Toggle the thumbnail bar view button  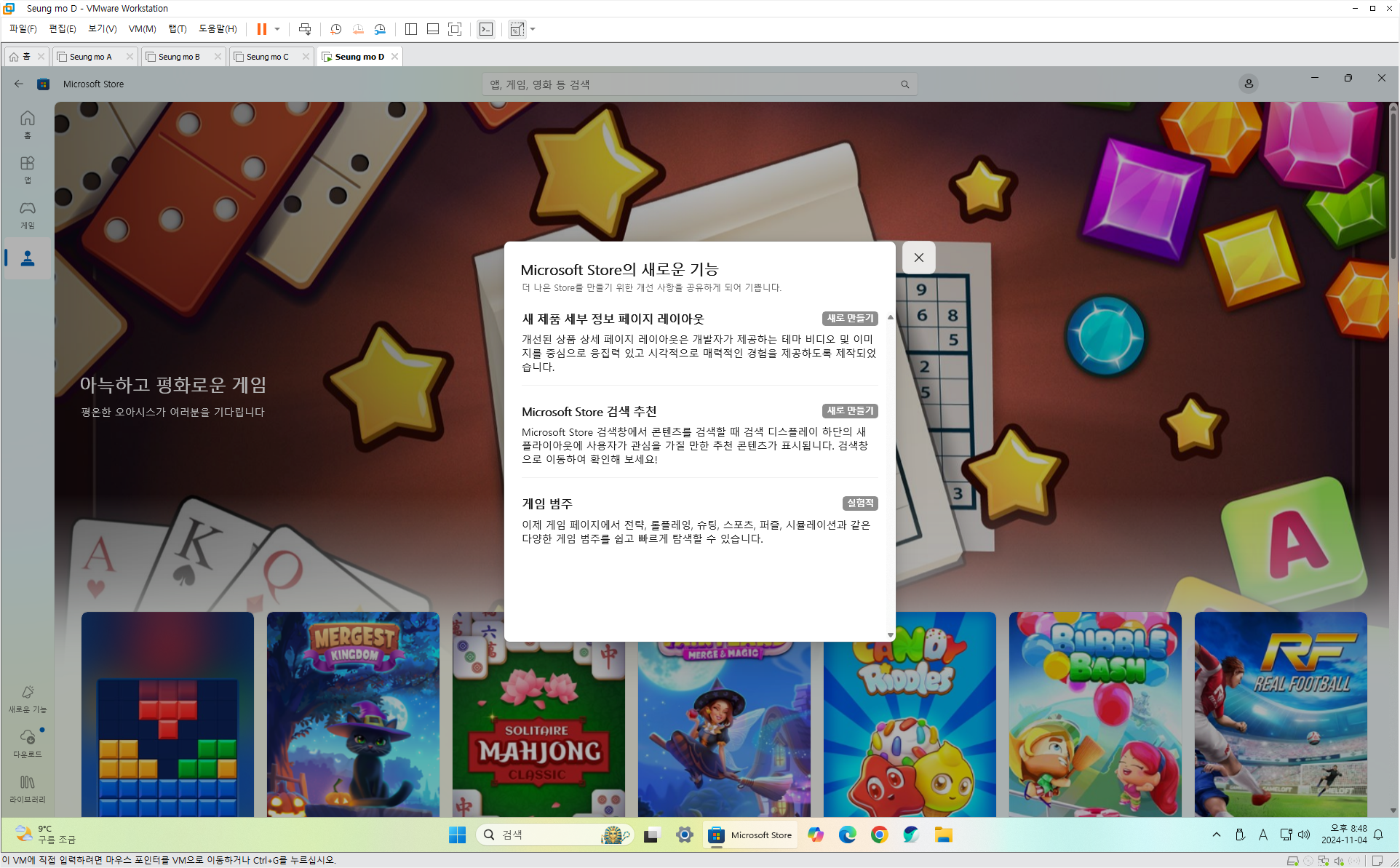(433, 29)
